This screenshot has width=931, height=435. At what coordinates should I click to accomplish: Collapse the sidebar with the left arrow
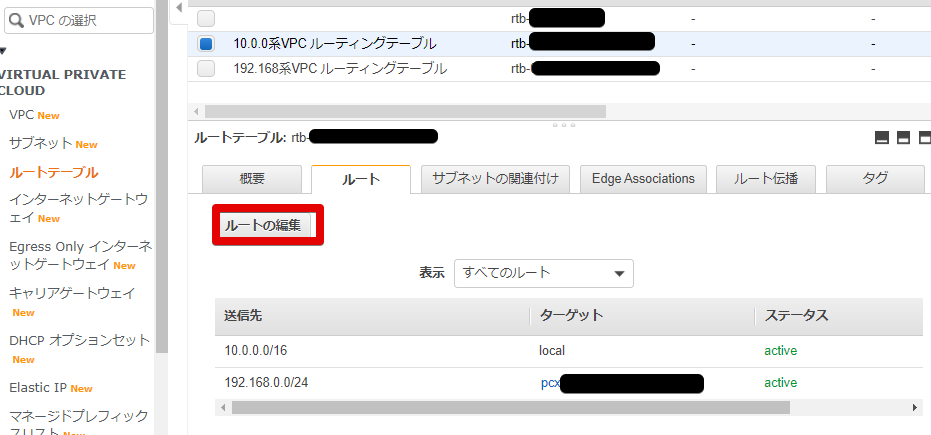179,8
